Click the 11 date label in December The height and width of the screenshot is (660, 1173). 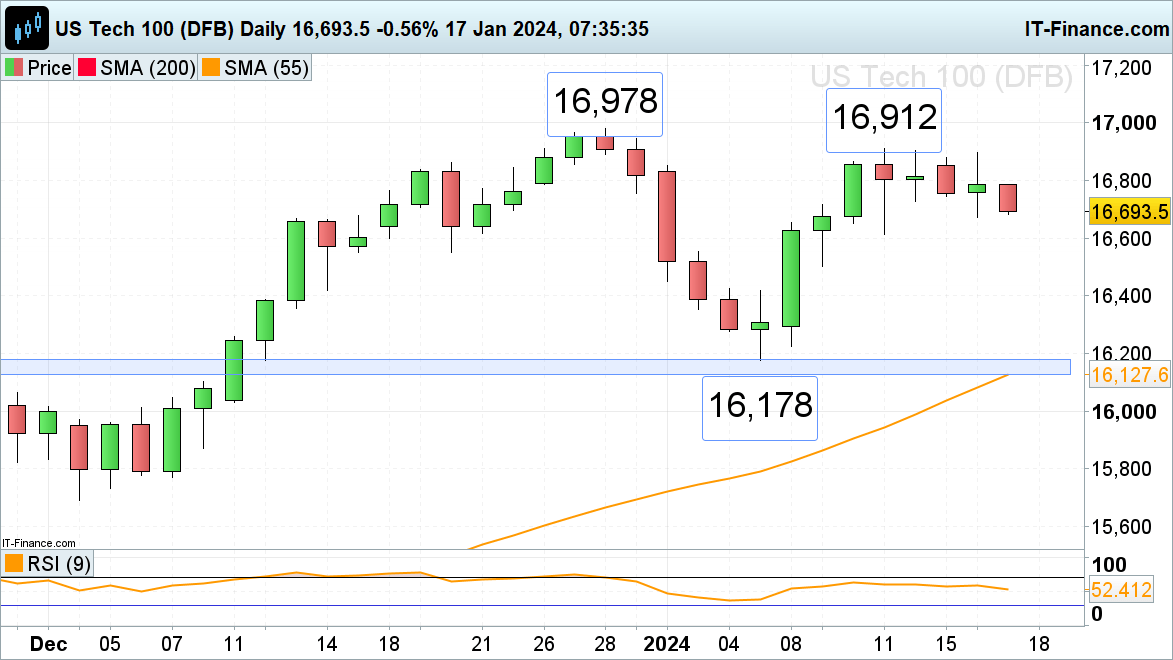click(233, 644)
